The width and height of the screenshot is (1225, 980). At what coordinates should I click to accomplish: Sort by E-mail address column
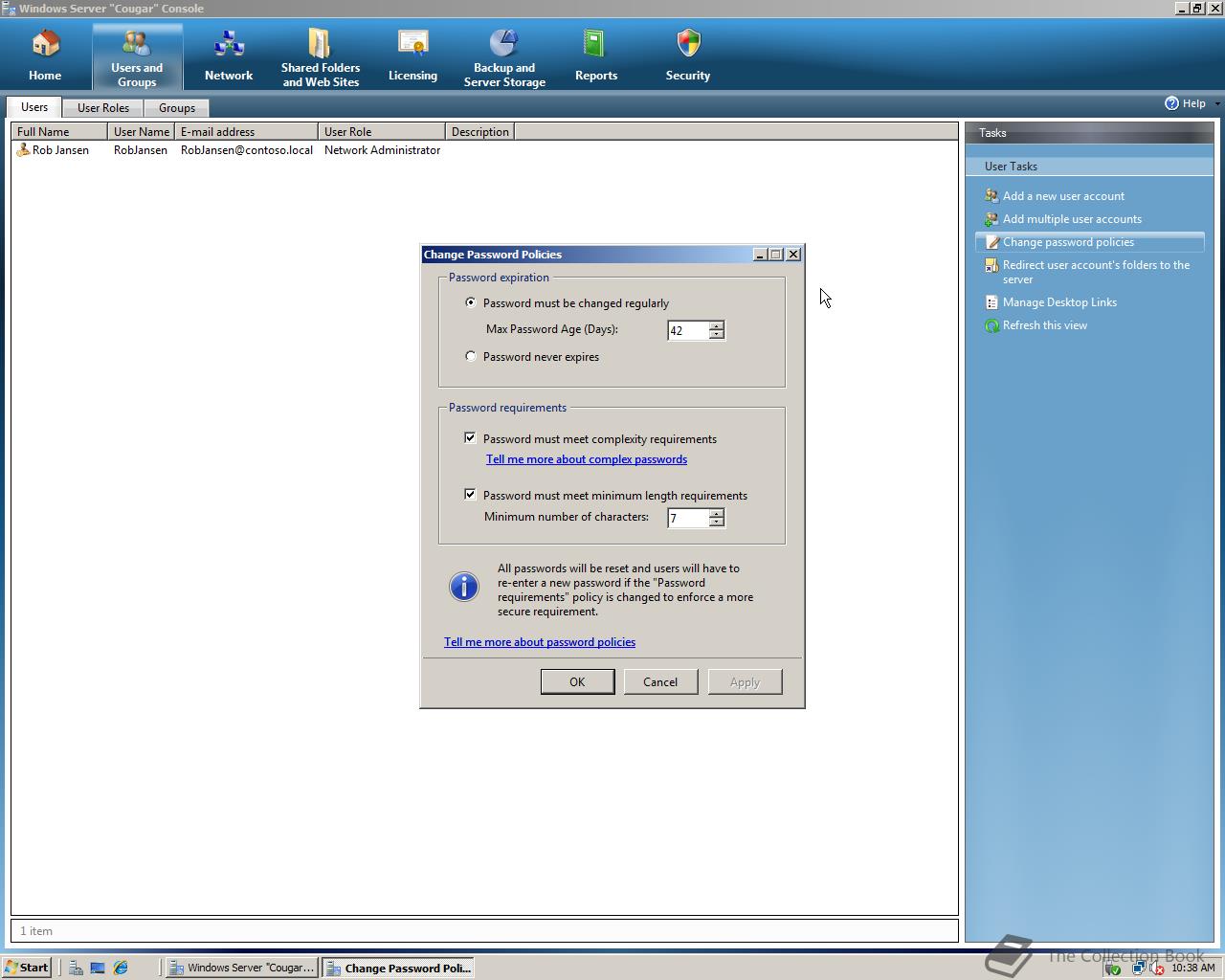pyautogui.click(x=247, y=132)
